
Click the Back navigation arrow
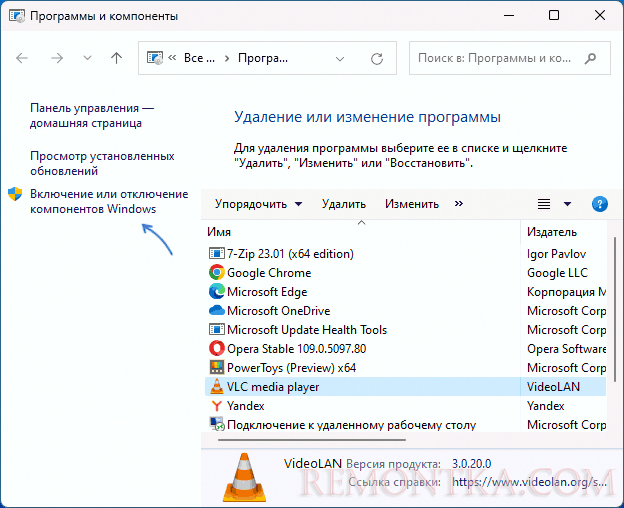(x=22, y=58)
